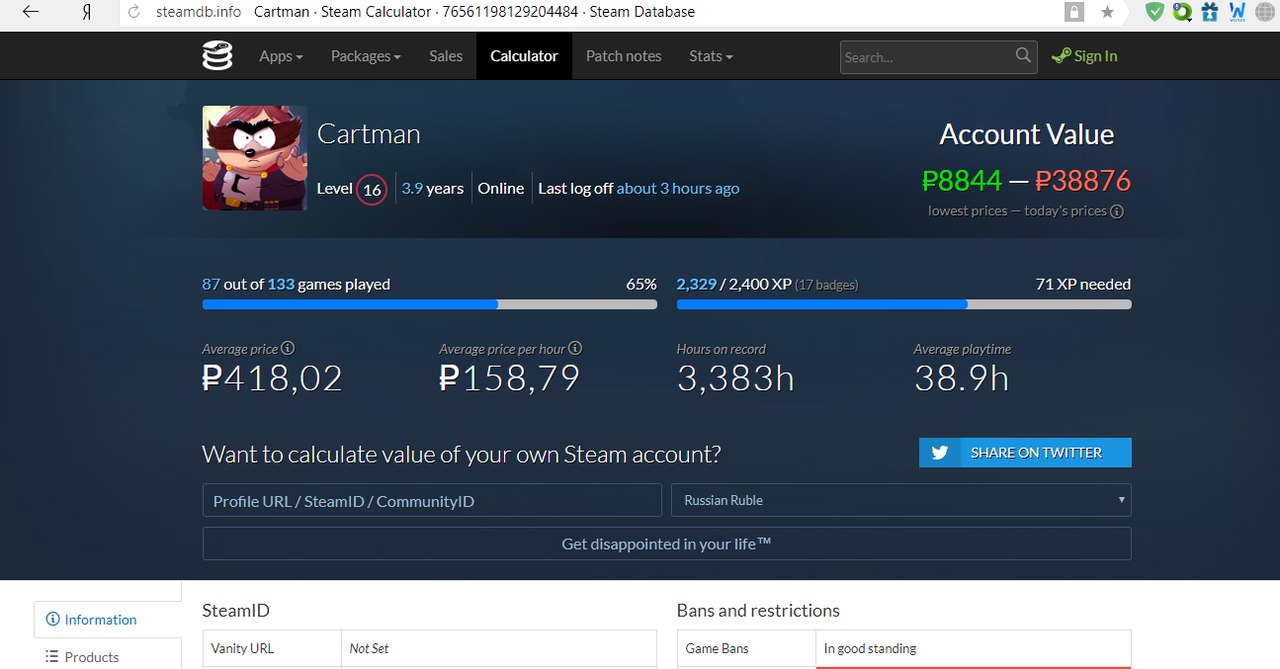Click info icon after today's prices
The width and height of the screenshot is (1280, 669).
[1117, 211]
